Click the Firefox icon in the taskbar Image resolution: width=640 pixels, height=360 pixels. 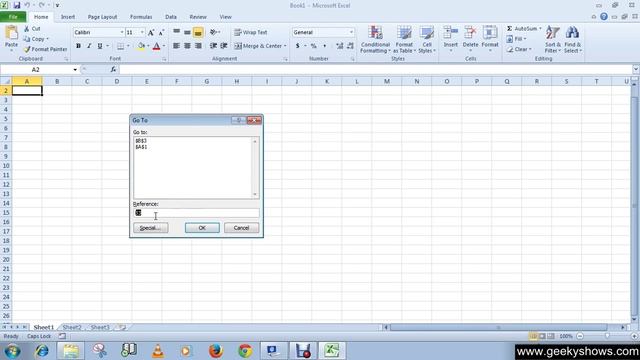tap(216, 351)
